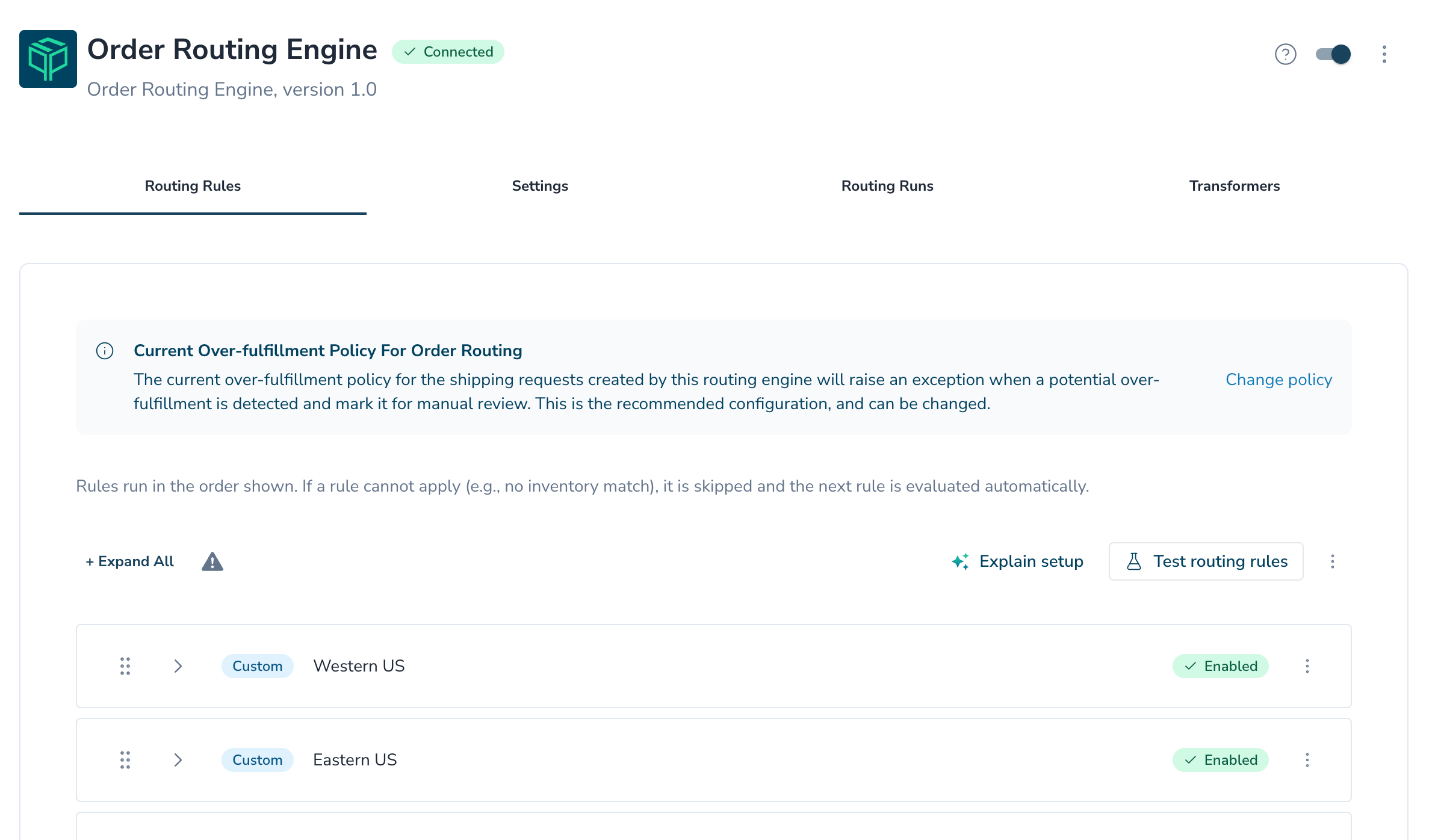Screen dimensions: 1435x840
Task: Click the Eastern US drag handle
Action: (125, 760)
